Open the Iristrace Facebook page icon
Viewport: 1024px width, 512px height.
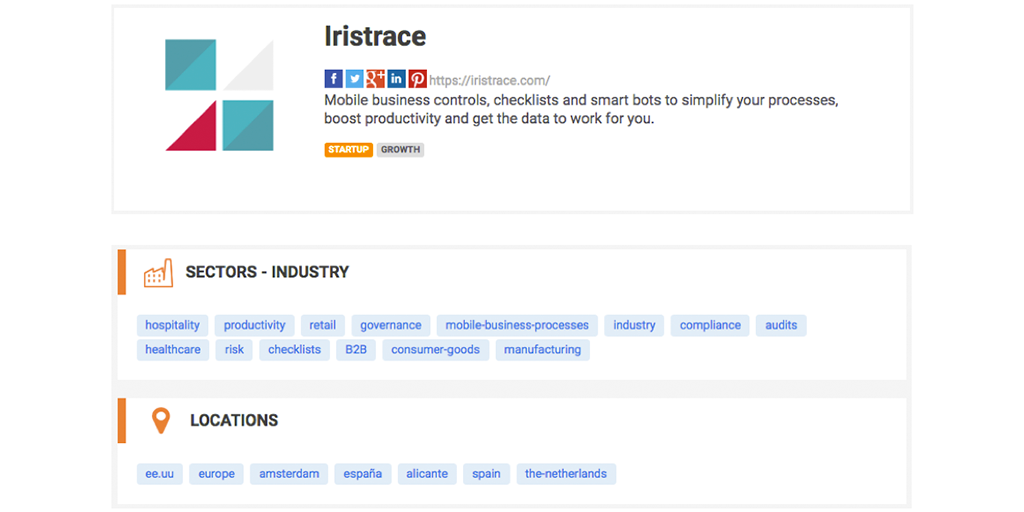(x=334, y=79)
